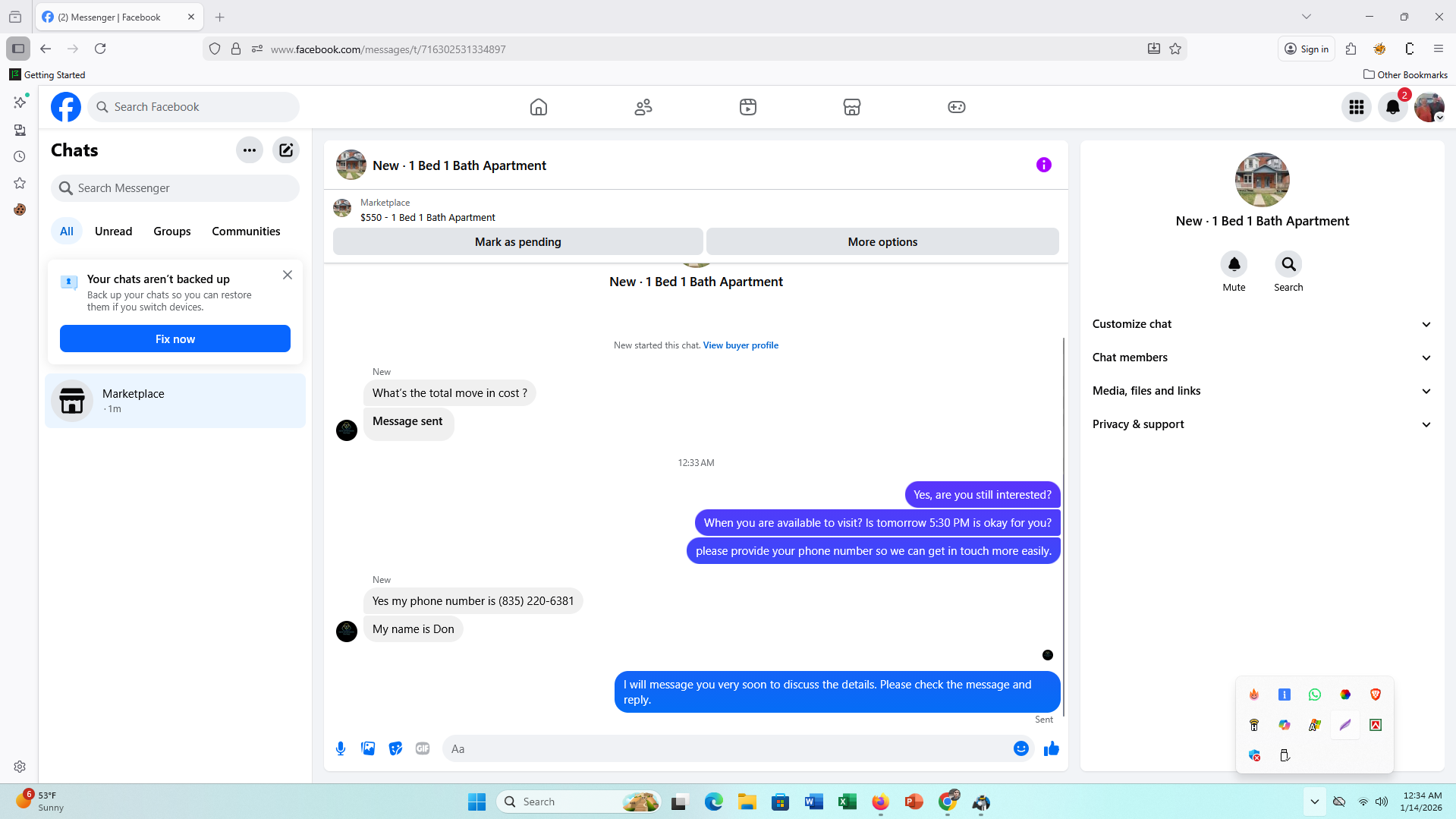The width and height of the screenshot is (1456, 819).
Task: Open Getting Started bookmark
Action: (x=48, y=74)
